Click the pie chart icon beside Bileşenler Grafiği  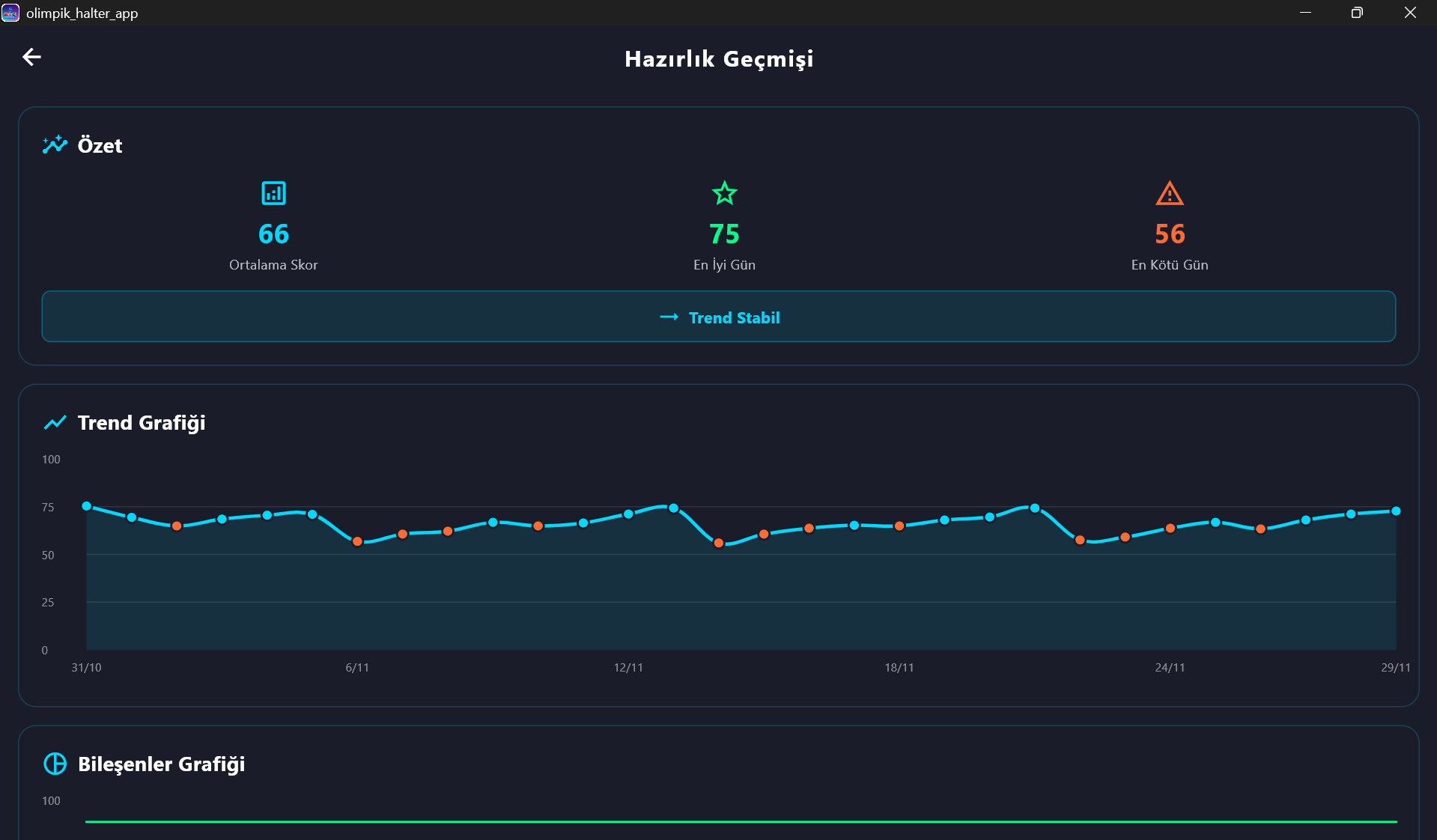55,764
